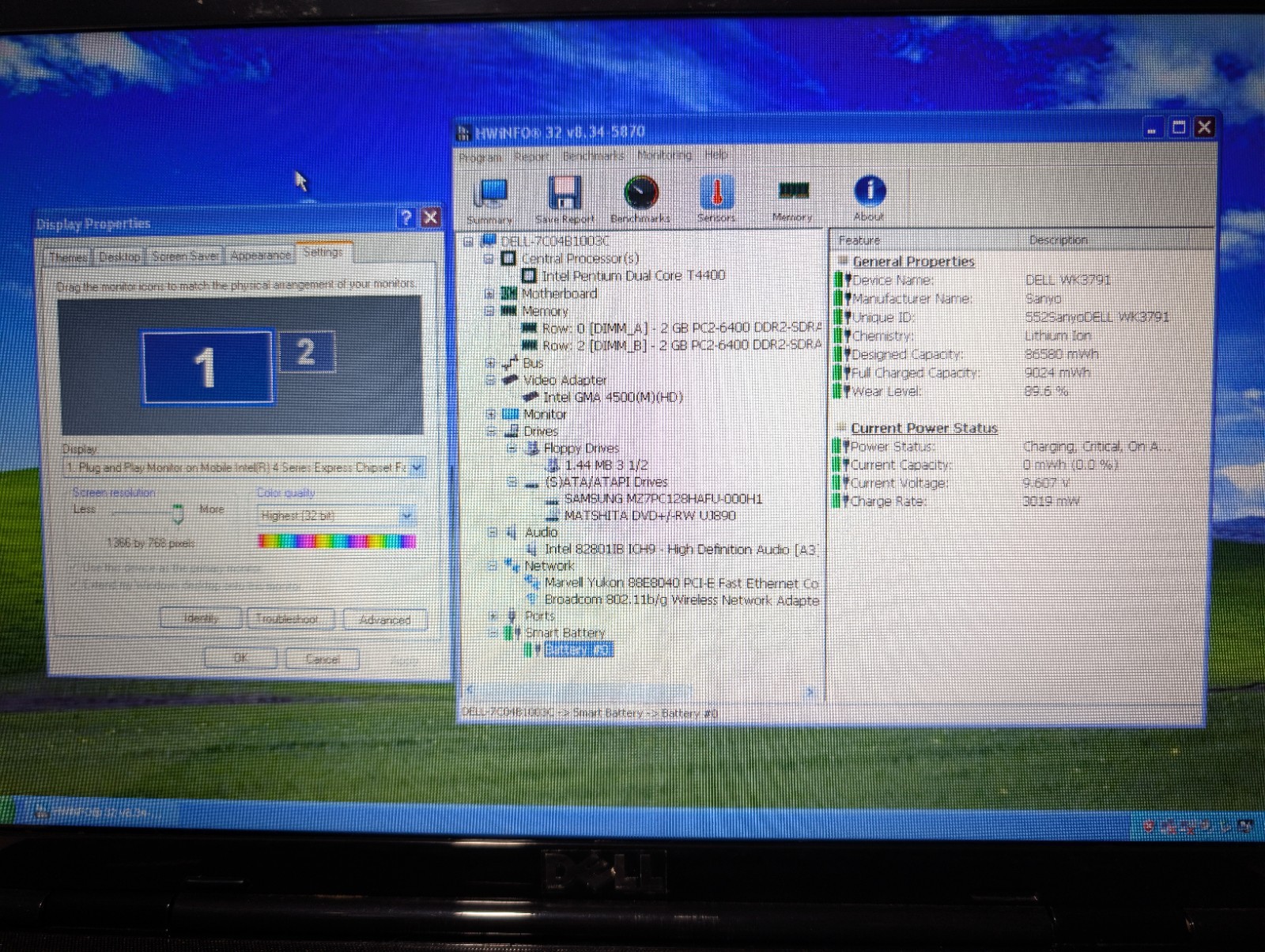Select the highlighted Battery #0 entry

(579, 650)
